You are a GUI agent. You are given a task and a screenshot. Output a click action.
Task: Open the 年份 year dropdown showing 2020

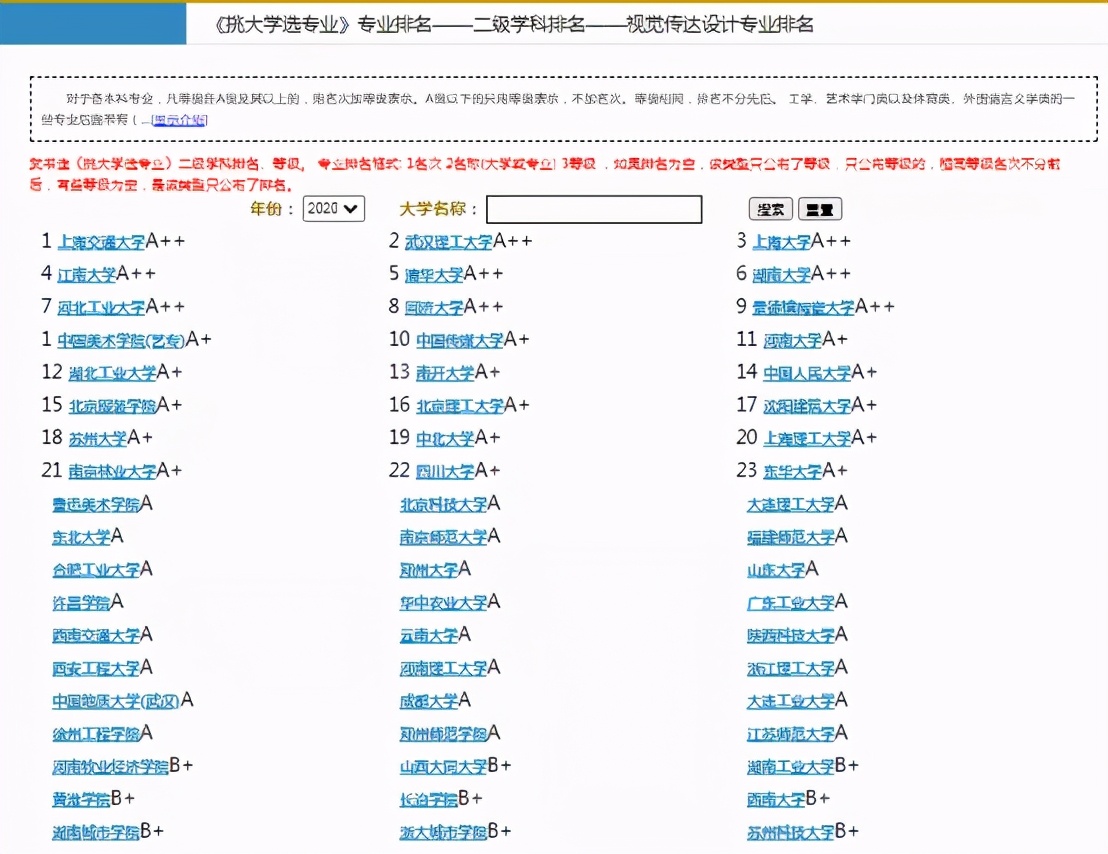pos(333,209)
